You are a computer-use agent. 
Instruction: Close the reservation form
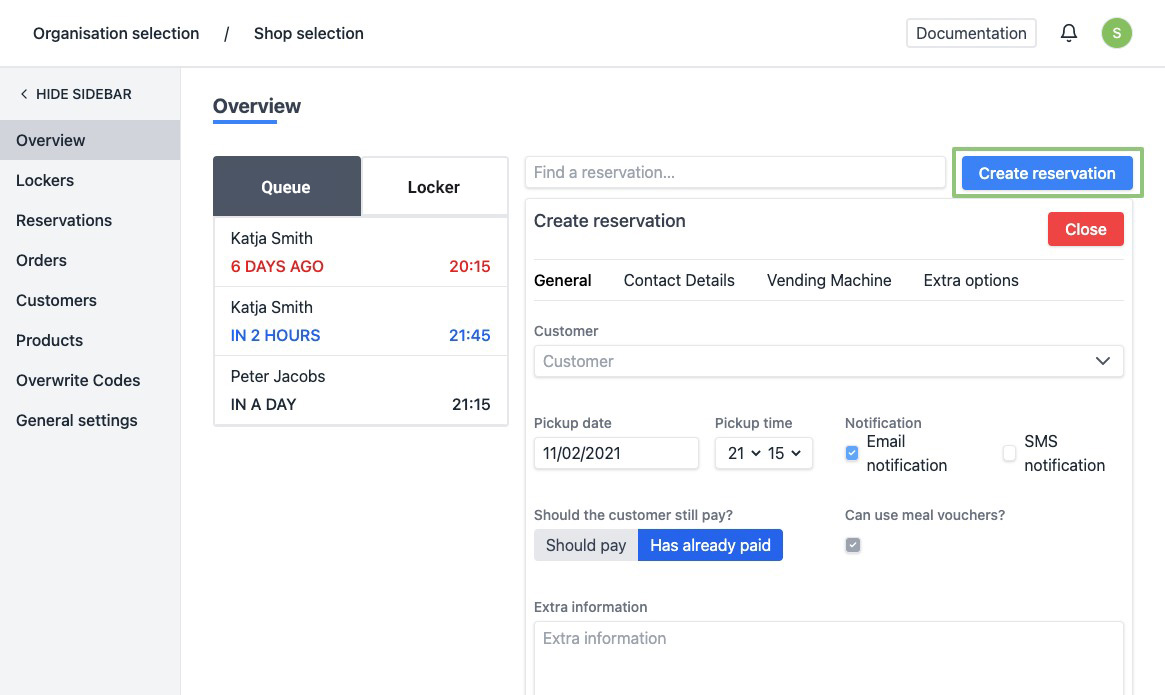(1085, 229)
